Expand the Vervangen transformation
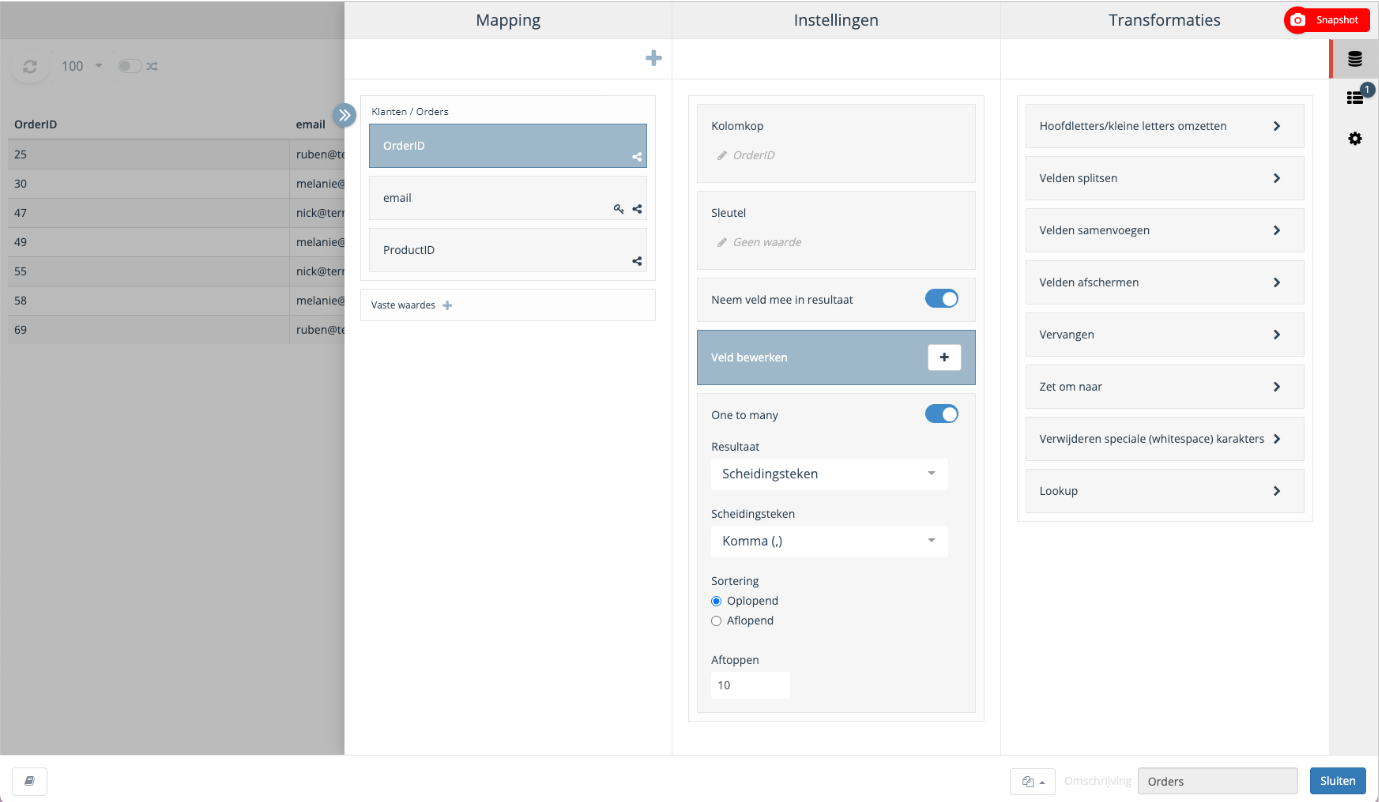The height and width of the screenshot is (802, 1379). click(1165, 334)
